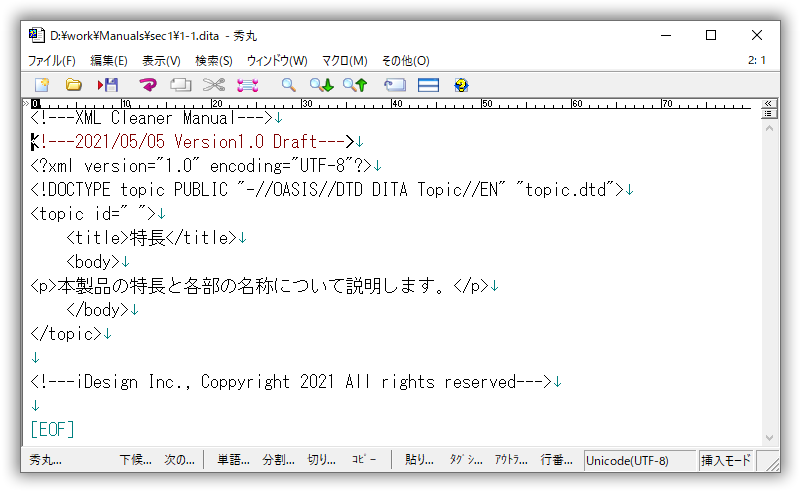Click the paragraph line starting '<p>本製品の特長'
Viewport: 801px width, 493px height.
click(x=260, y=286)
